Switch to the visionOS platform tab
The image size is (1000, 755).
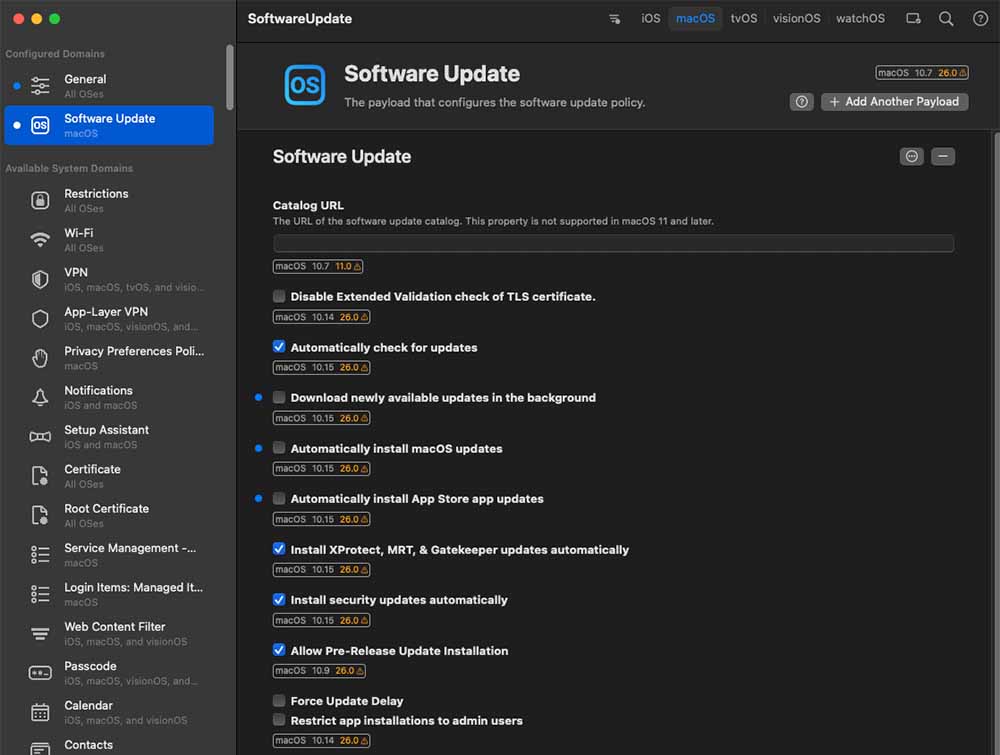[x=797, y=18]
